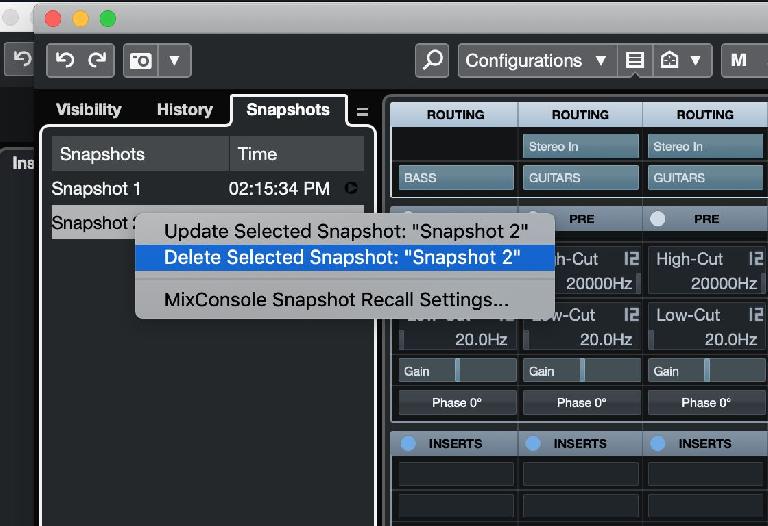Toggle Phase 0° on the BASS channel
The image size is (768, 526).
pos(457,403)
